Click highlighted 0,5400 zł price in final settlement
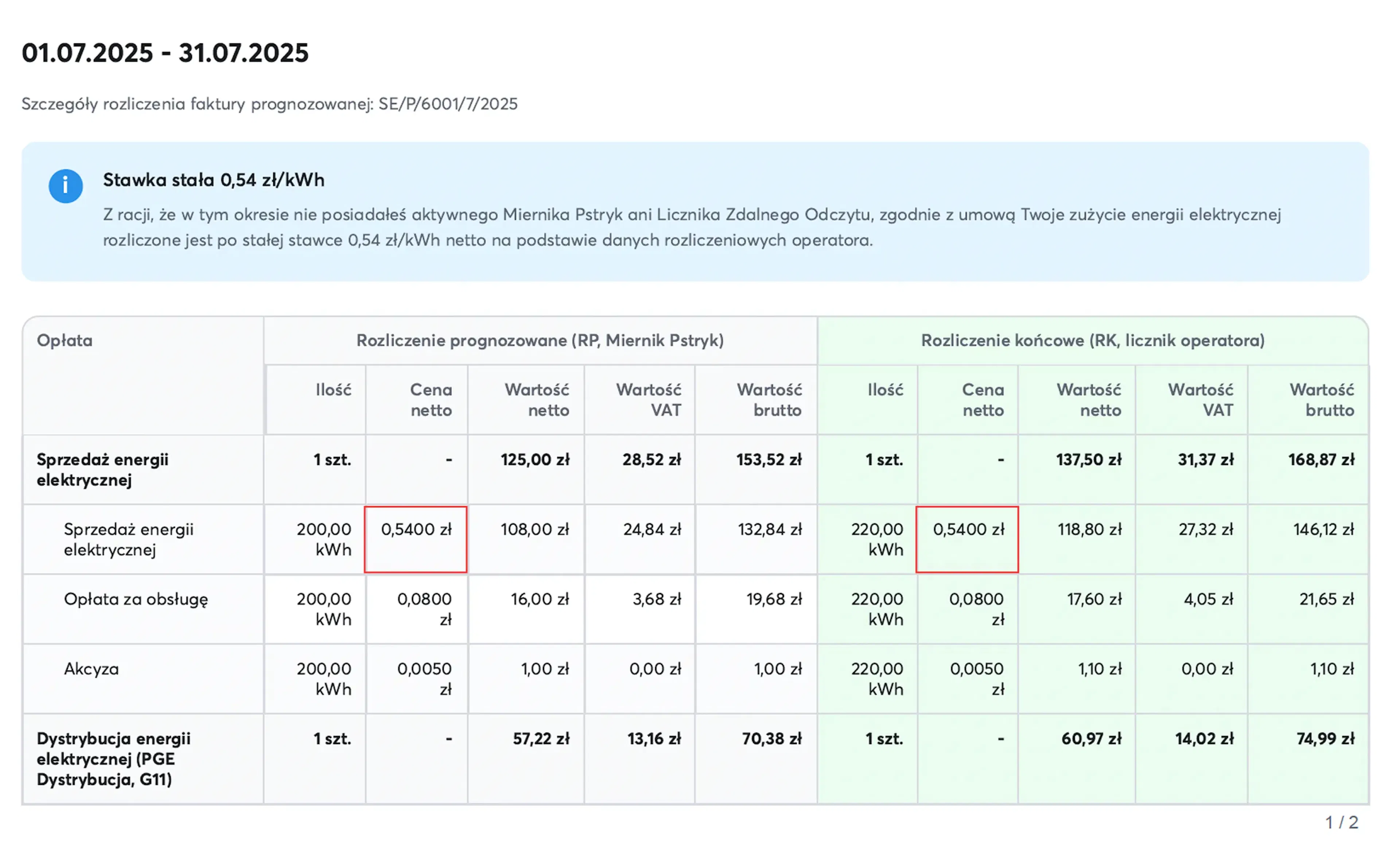 pyautogui.click(x=968, y=530)
